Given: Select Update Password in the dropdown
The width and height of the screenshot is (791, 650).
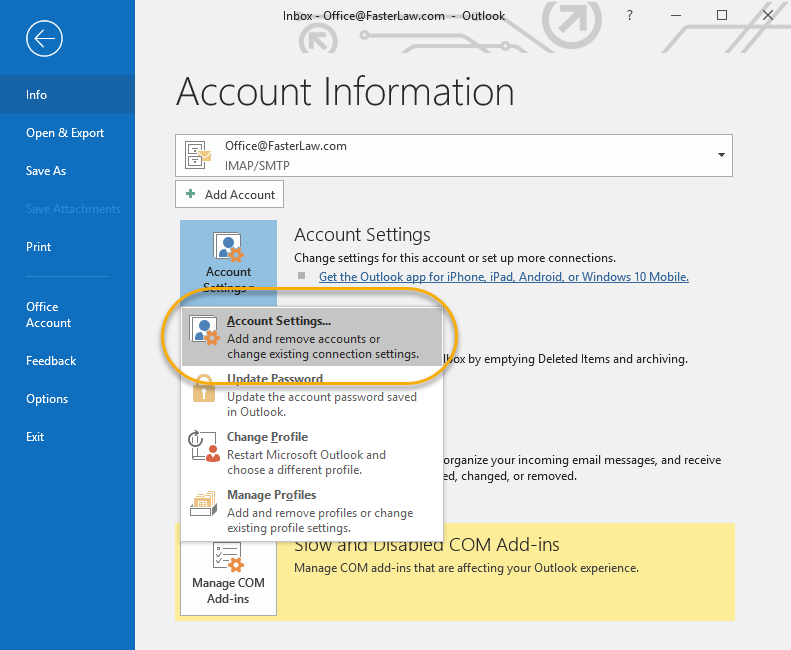Looking at the screenshot, I should (312, 395).
